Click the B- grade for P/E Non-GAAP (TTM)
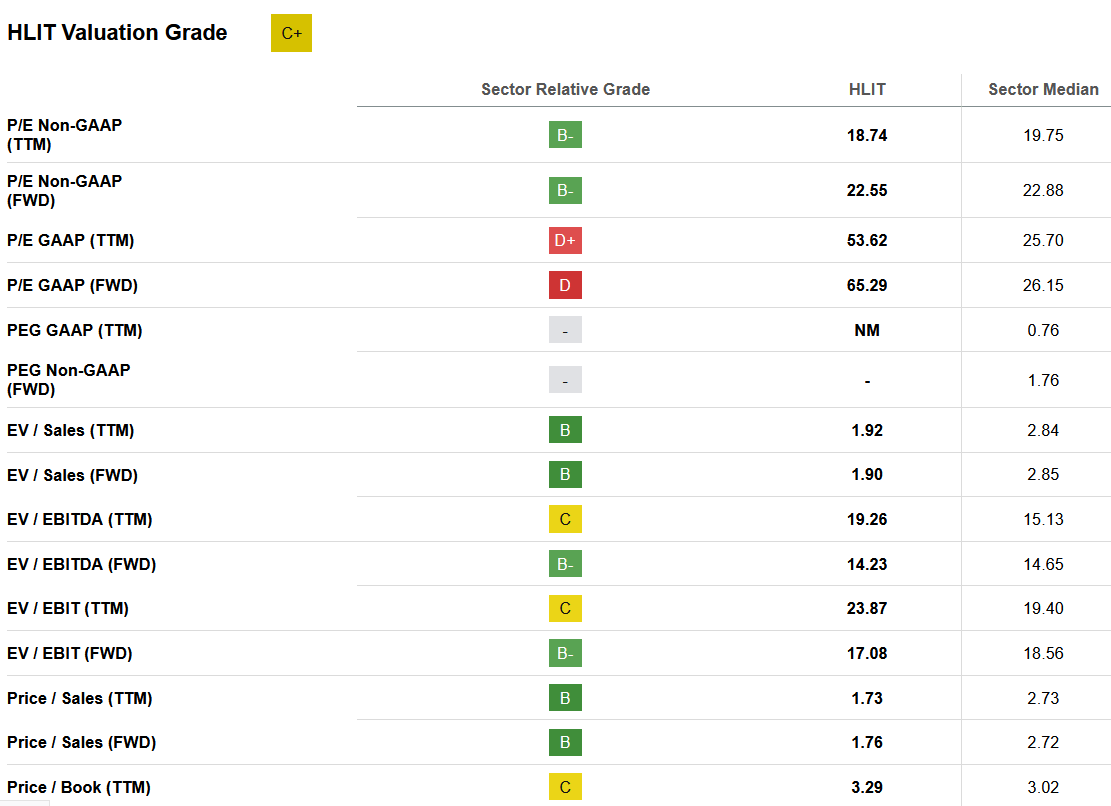Viewport: 1111px width, 806px height. (x=565, y=135)
